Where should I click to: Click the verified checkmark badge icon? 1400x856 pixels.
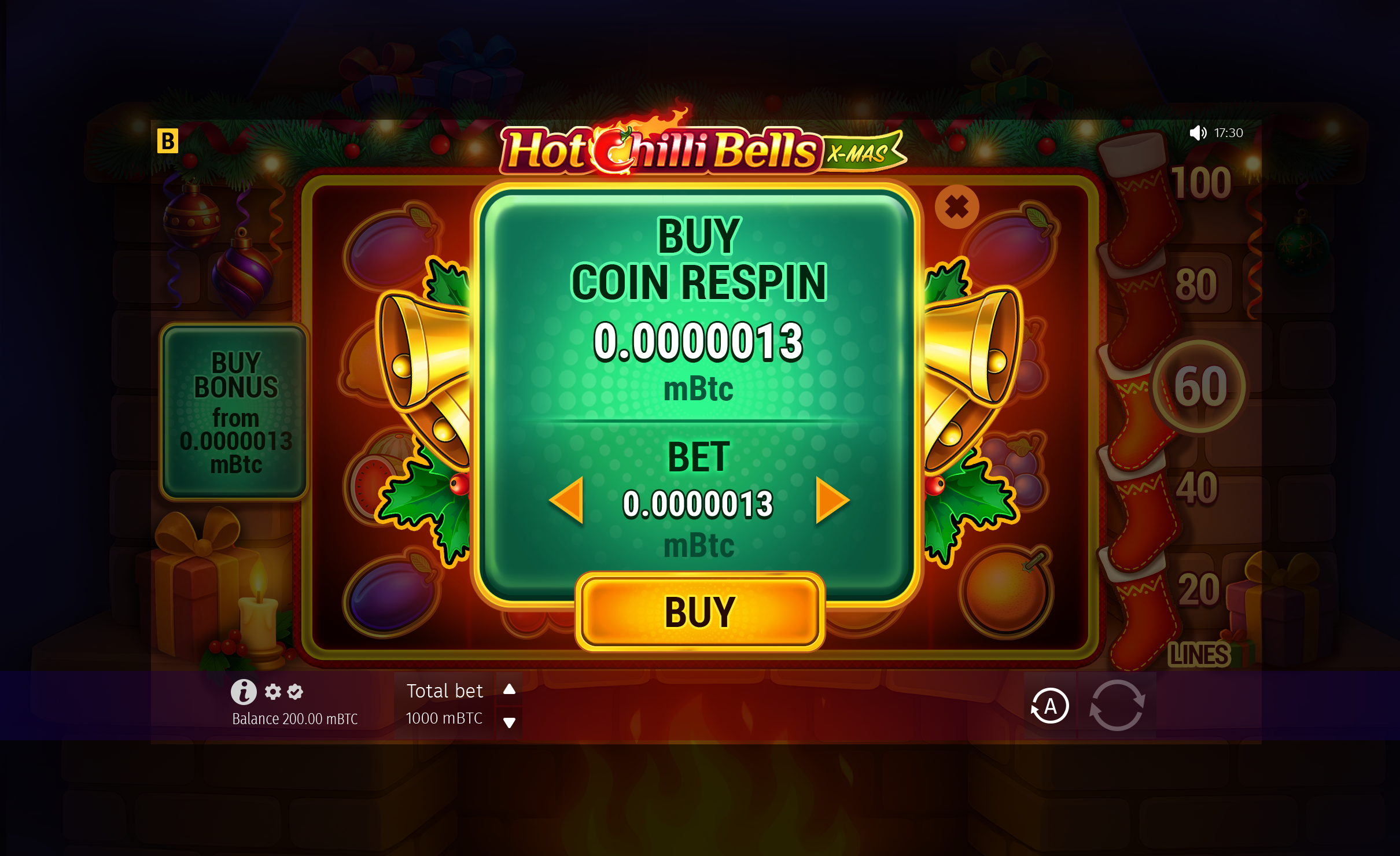click(295, 691)
